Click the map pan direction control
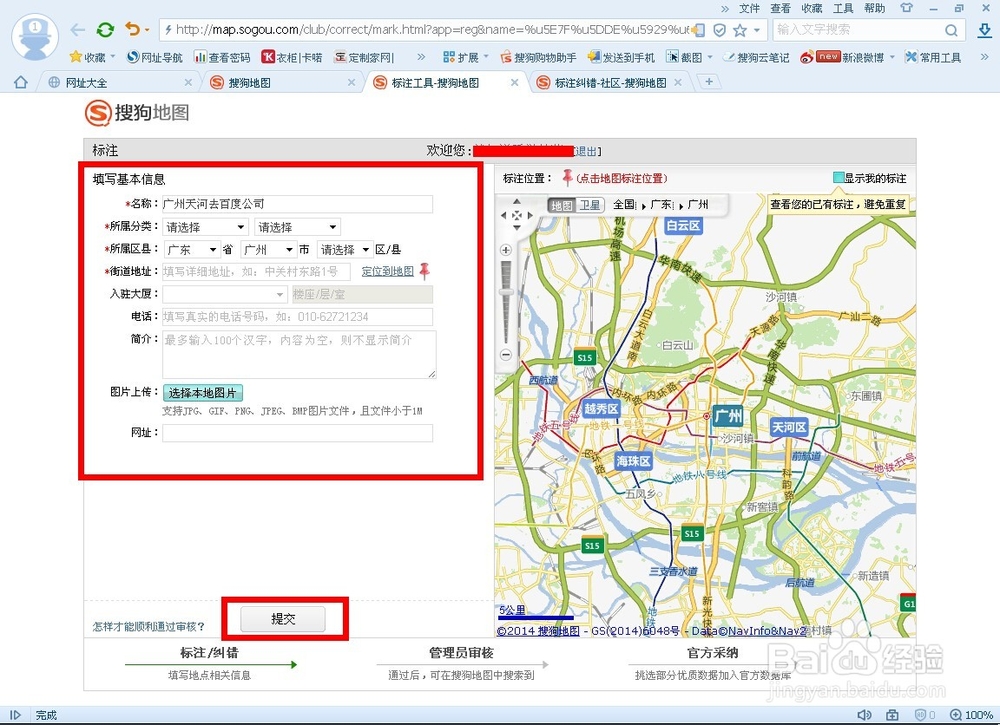 click(x=517, y=216)
